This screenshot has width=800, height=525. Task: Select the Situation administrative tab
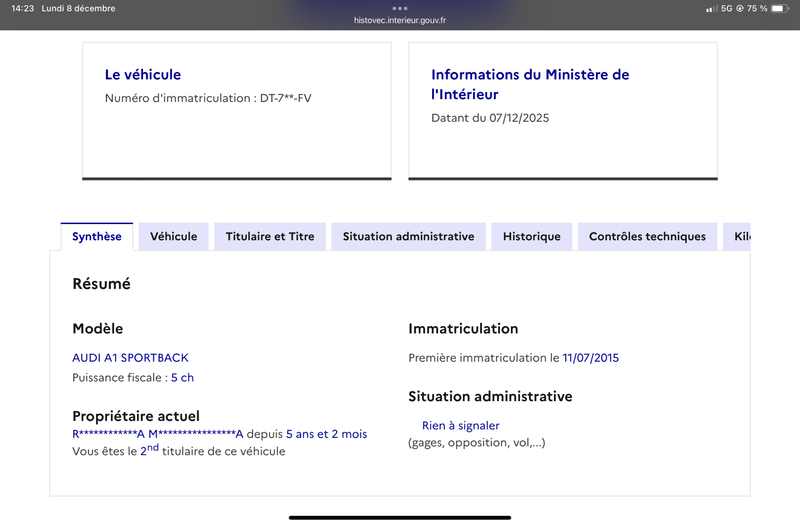pos(408,237)
